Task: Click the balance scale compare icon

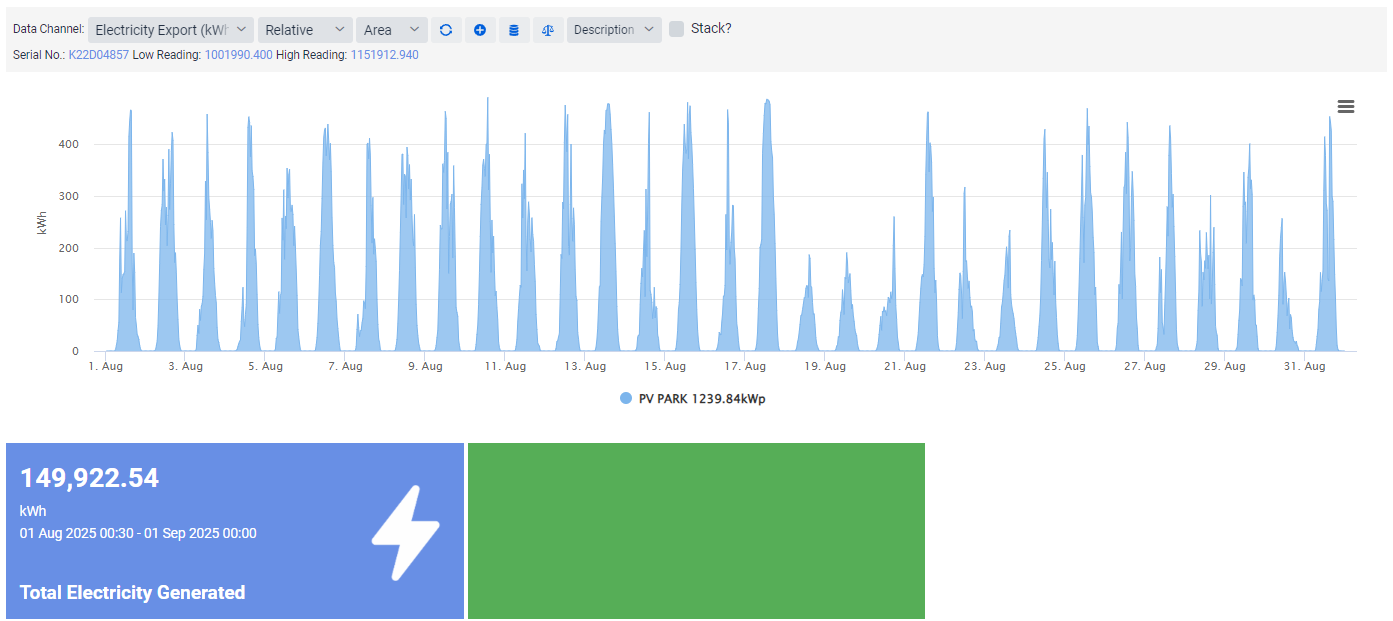Action: click(547, 30)
